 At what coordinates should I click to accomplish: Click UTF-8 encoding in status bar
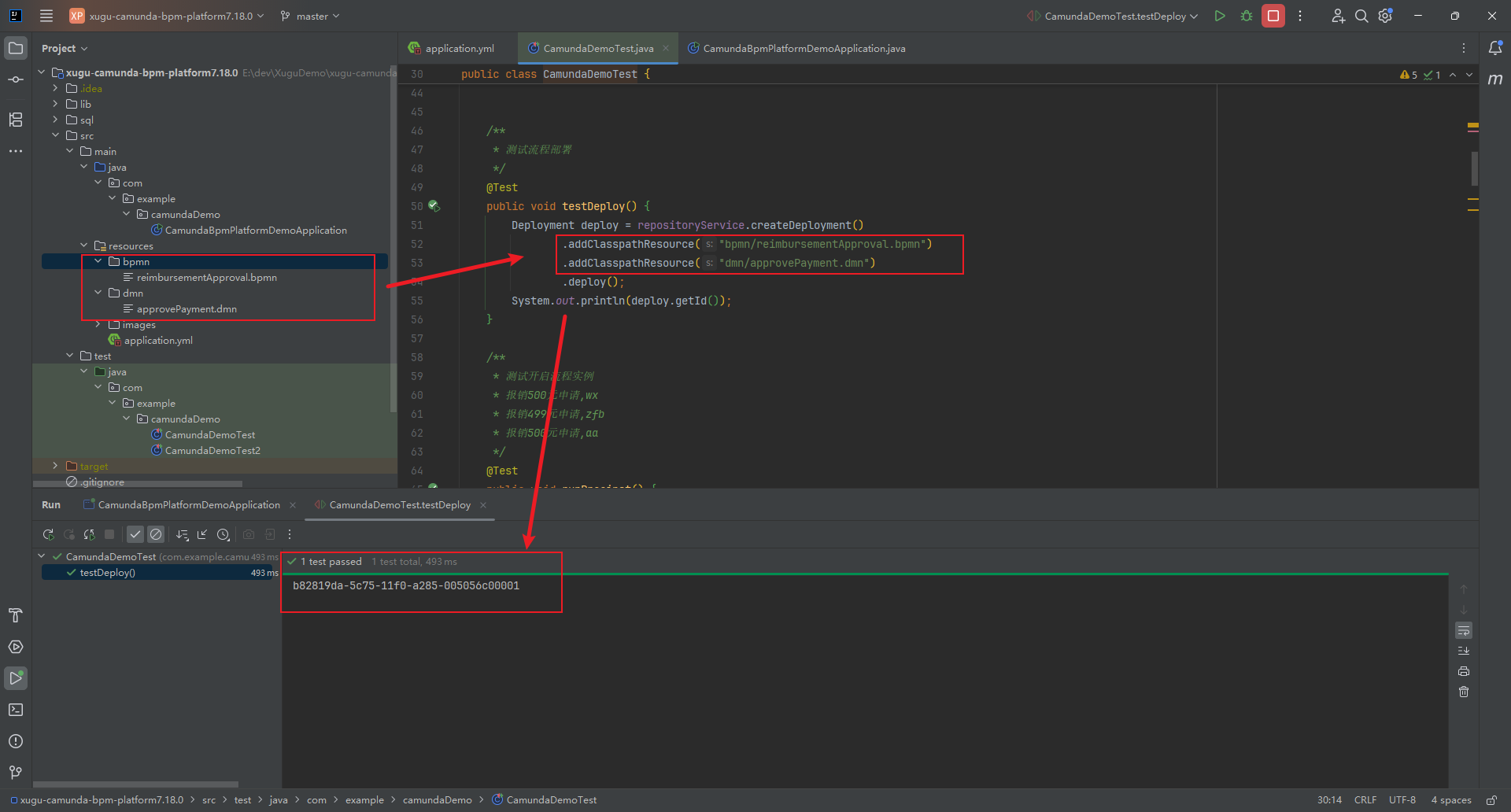[x=1402, y=800]
